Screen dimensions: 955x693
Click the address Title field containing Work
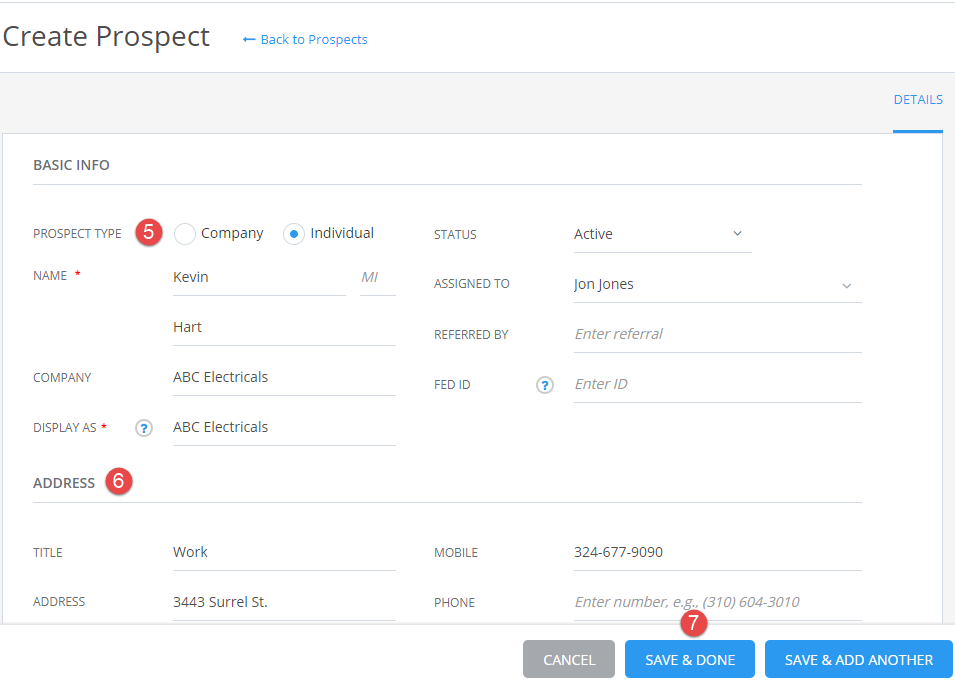pos(284,552)
